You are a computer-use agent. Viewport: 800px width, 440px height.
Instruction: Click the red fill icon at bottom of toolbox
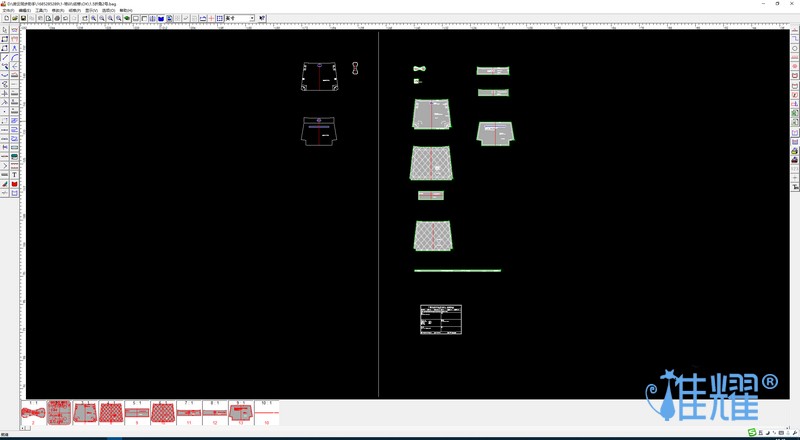(14, 184)
